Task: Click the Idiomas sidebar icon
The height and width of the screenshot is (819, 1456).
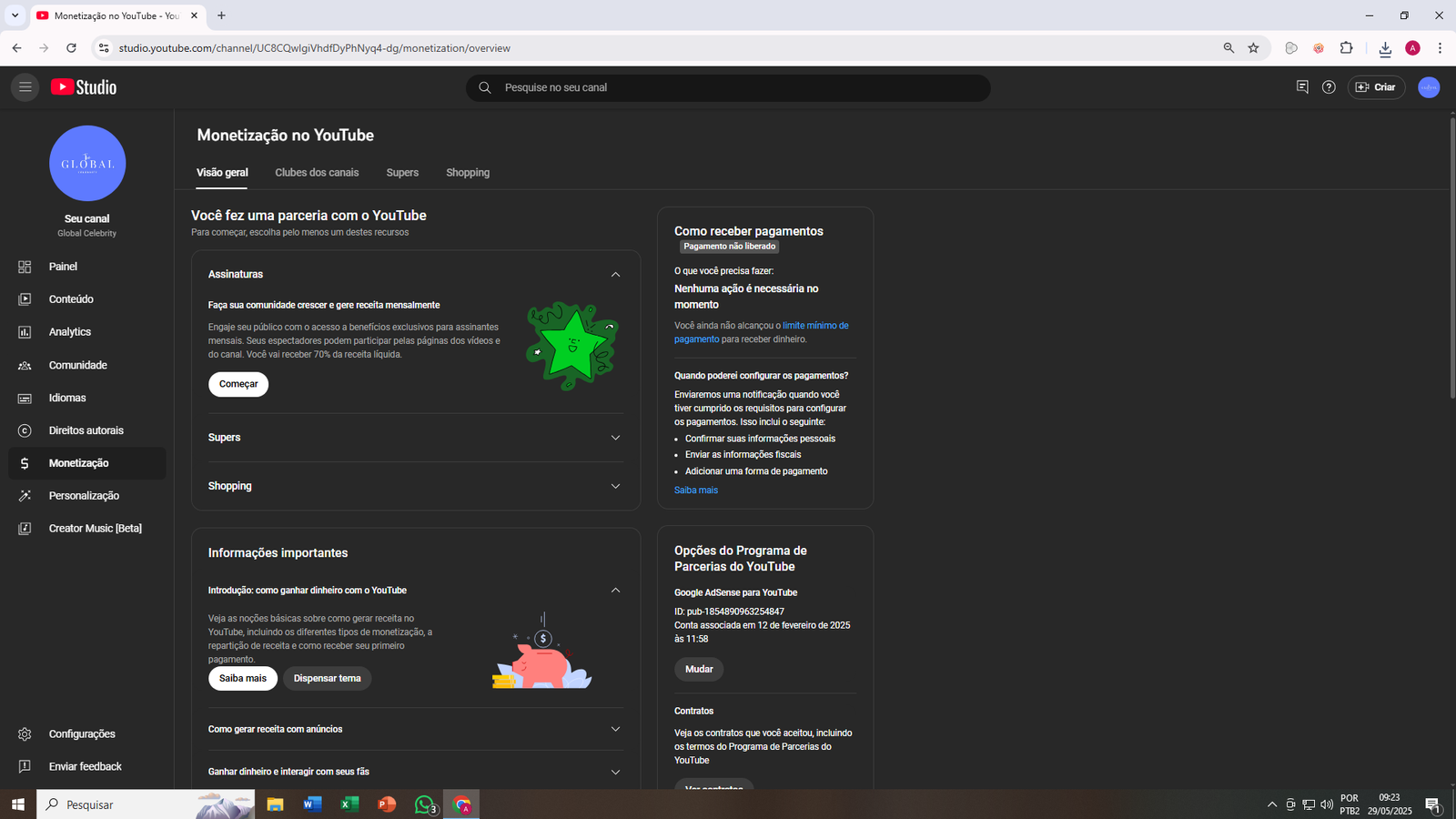Action: pos(25,398)
